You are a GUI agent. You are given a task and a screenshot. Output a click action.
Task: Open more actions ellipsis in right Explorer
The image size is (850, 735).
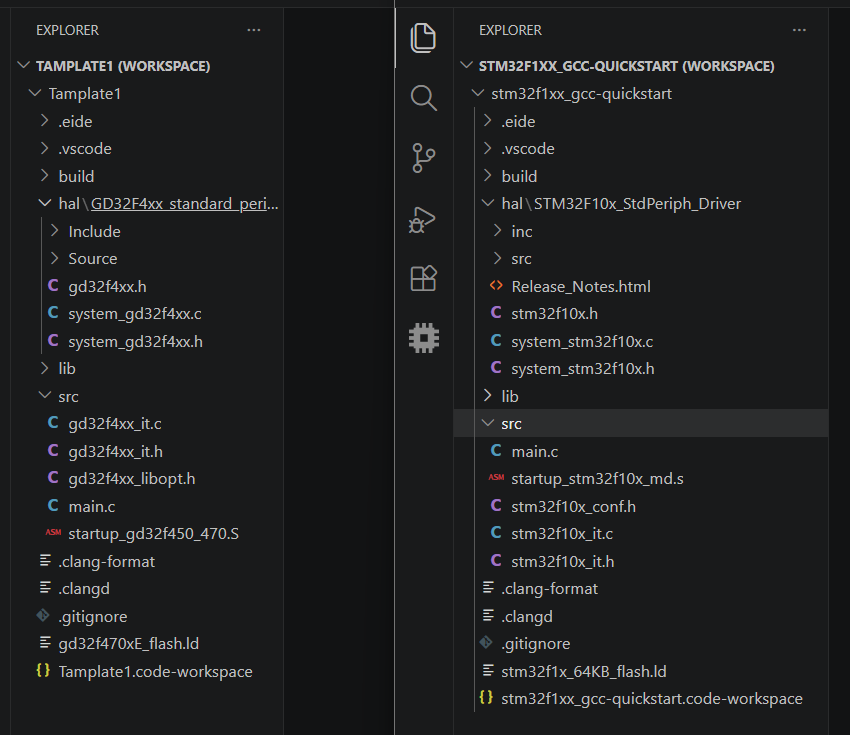tap(799, 30)
